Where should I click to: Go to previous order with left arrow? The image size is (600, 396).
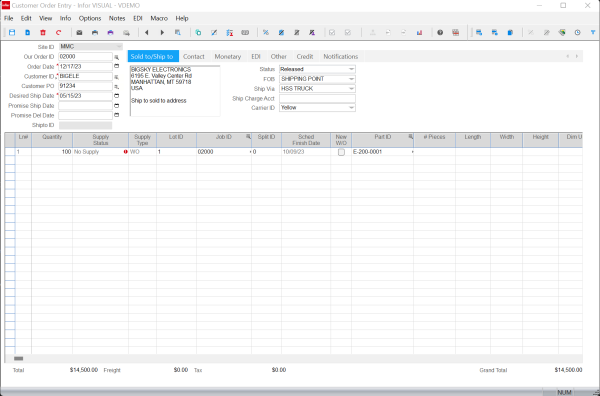147,33
